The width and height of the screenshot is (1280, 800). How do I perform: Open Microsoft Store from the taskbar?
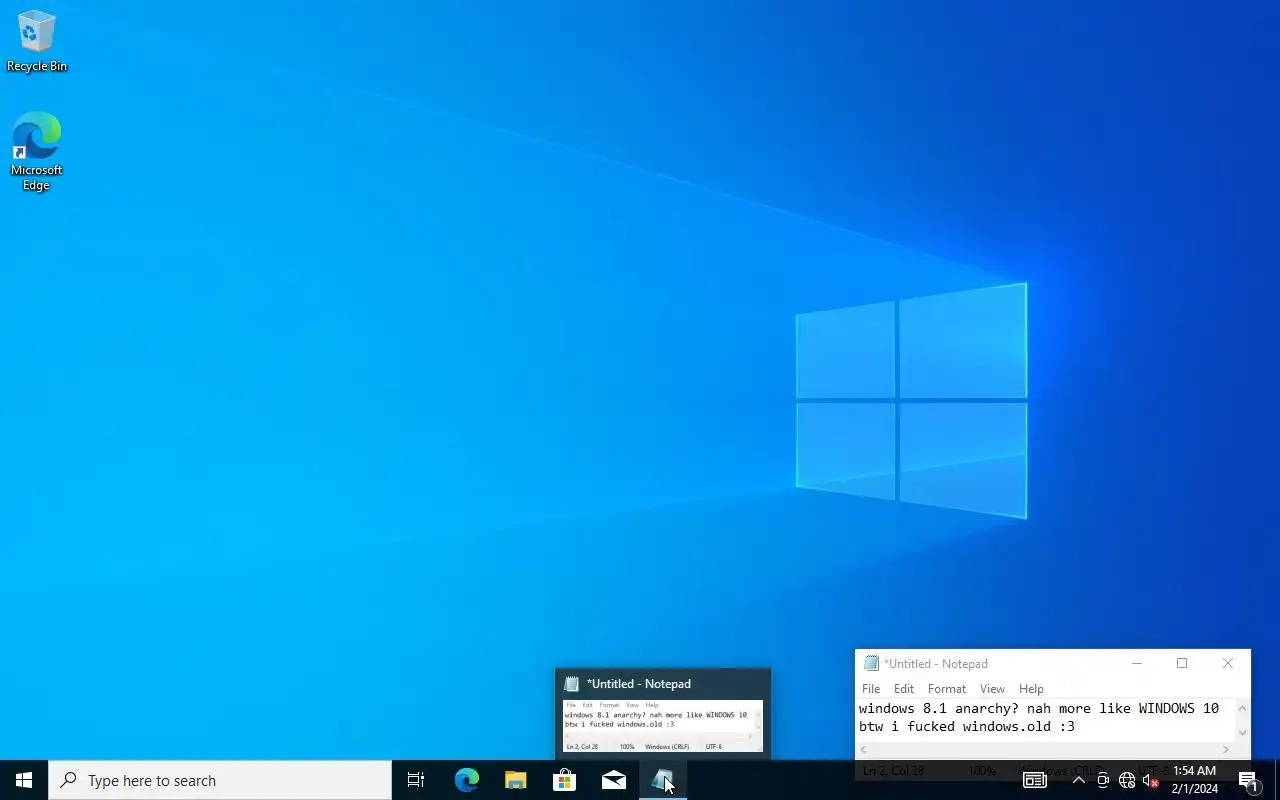click(x=564, y=780)
